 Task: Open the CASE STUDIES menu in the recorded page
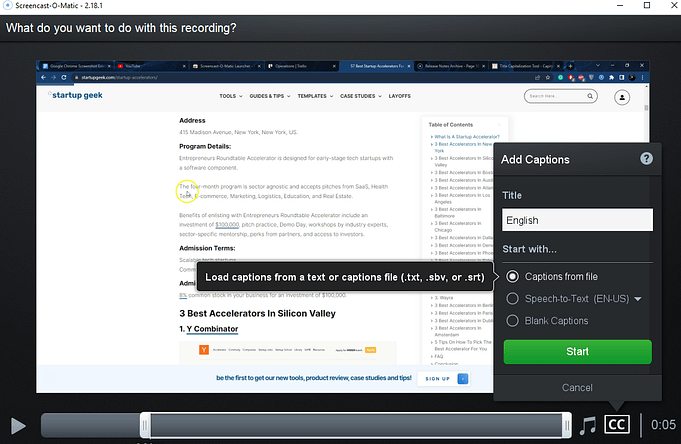tap(361, 96)
